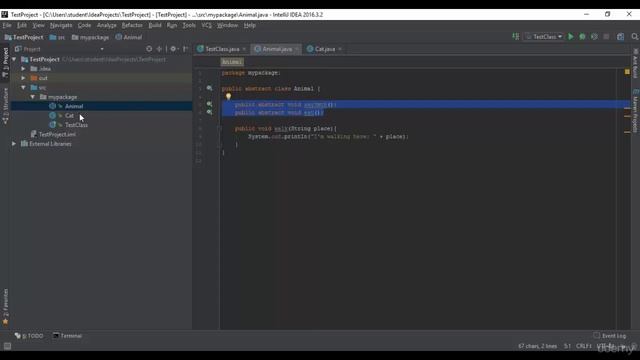Screen dimensions: 640x360
Task: Select Animal class in project tree
Action: coord(74,106)
